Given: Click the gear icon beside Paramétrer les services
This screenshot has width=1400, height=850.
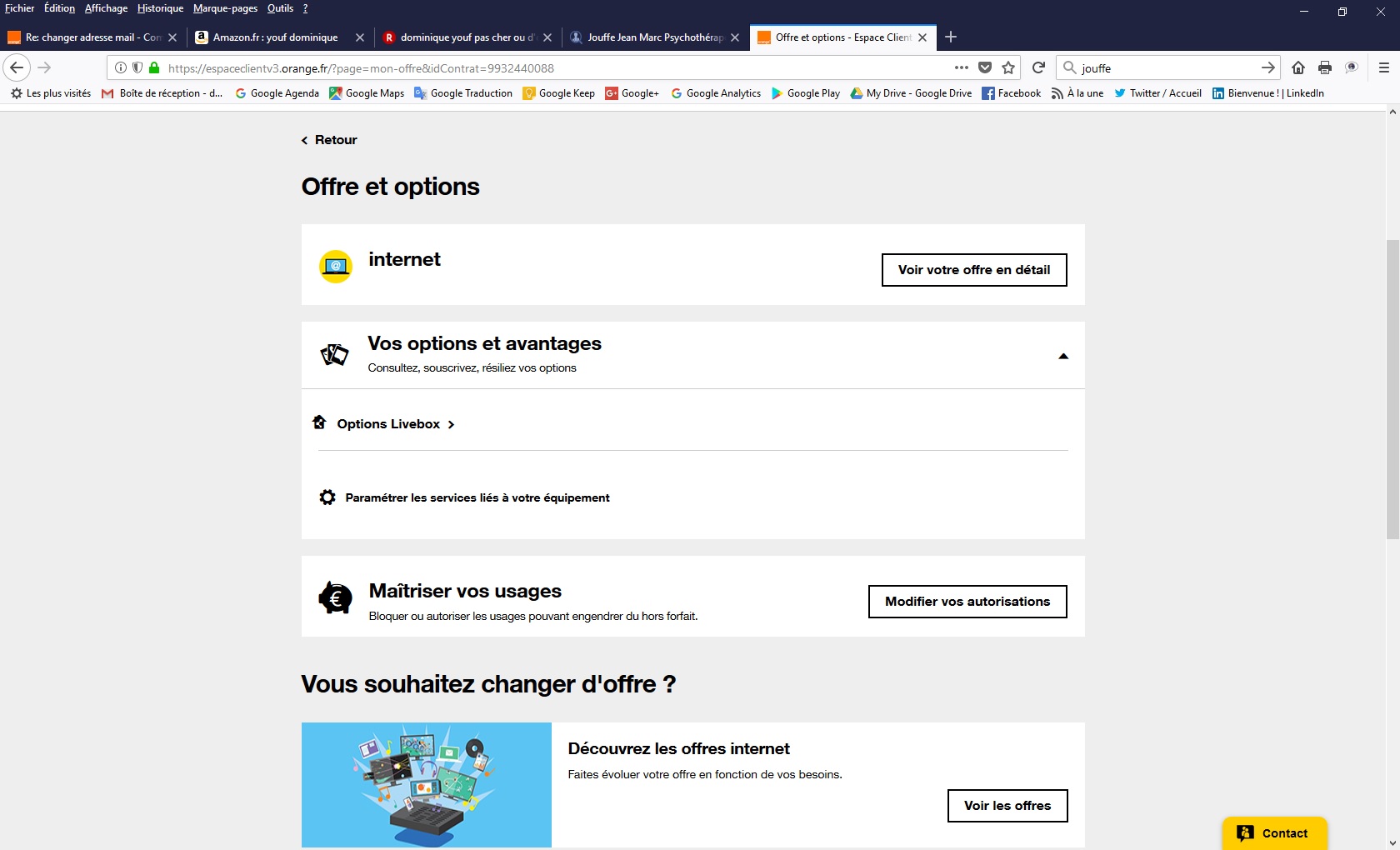Looking at the screenshot, I should pos(327,497).
